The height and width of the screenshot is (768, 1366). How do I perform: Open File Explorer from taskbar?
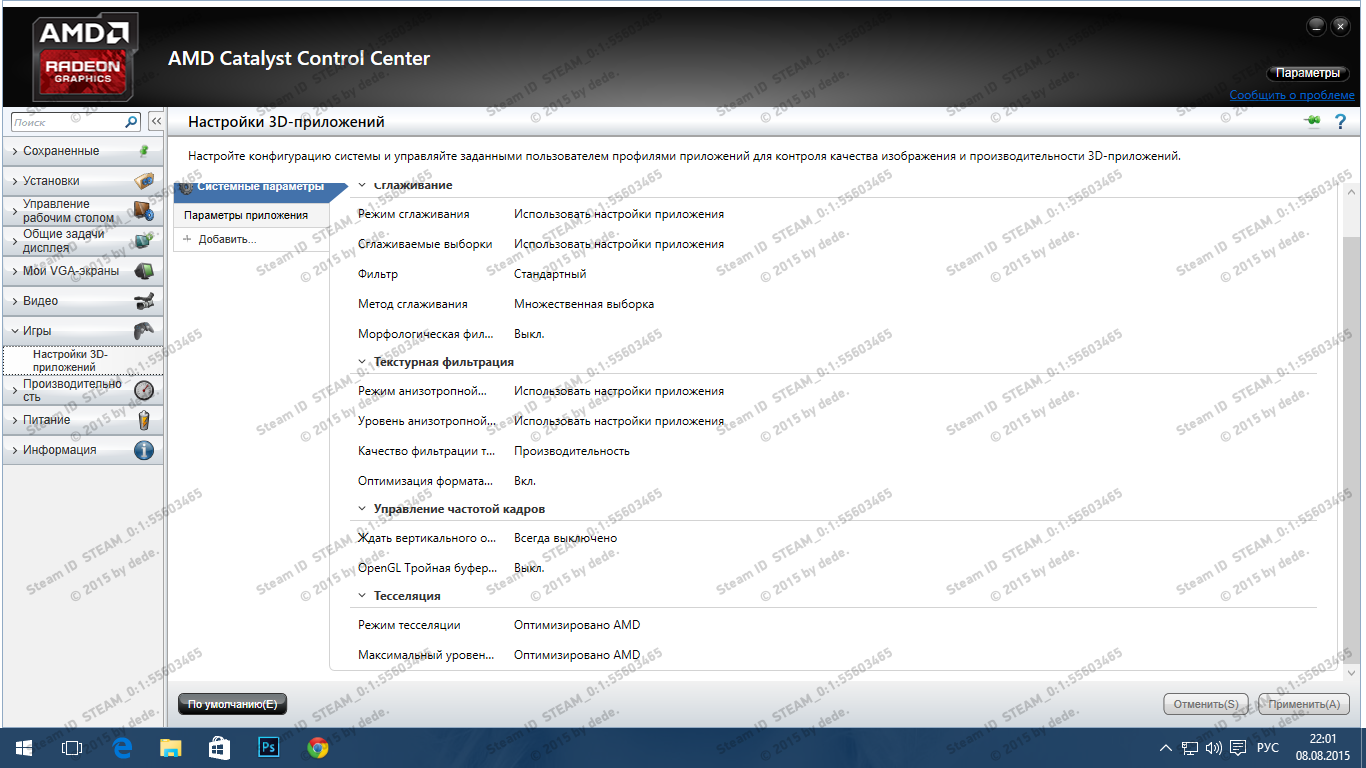click(171, 747)
